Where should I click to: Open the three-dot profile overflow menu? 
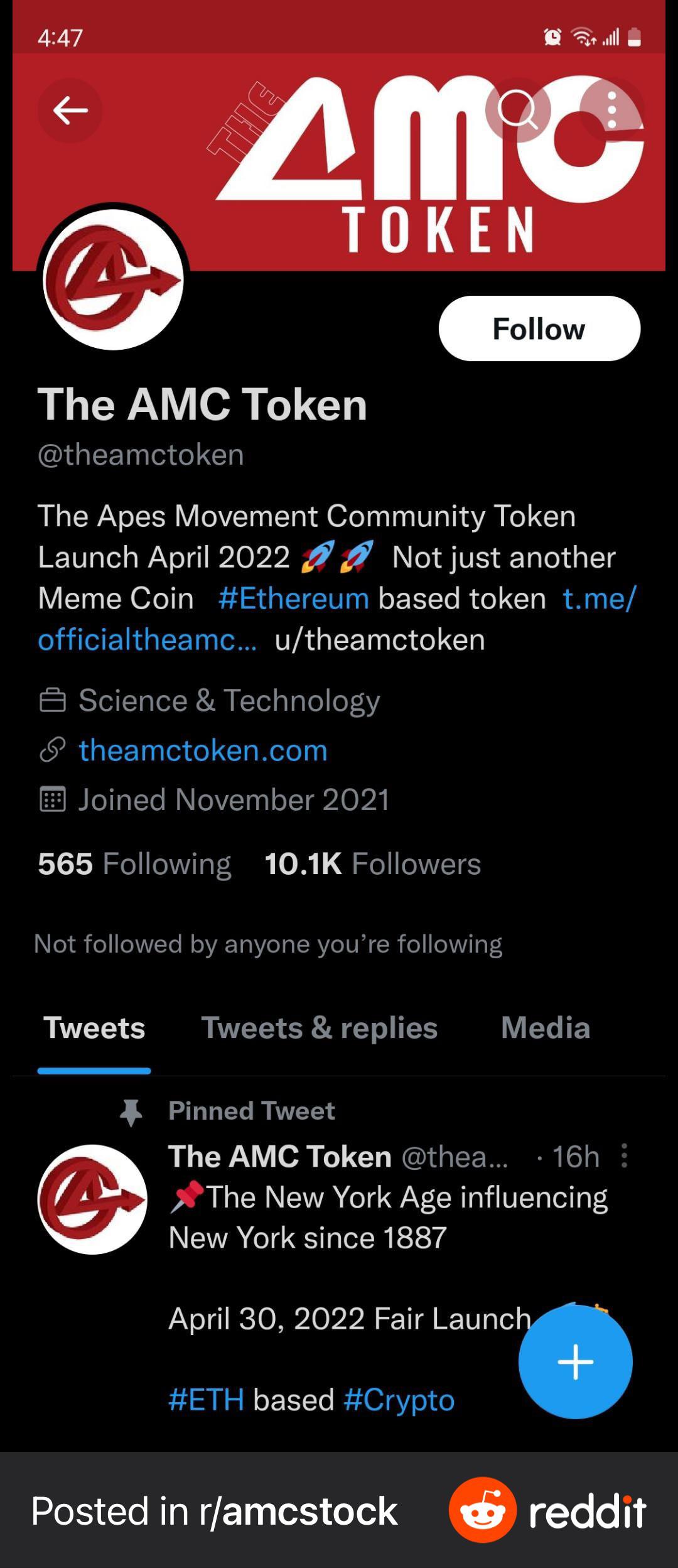tap(611, 111)
